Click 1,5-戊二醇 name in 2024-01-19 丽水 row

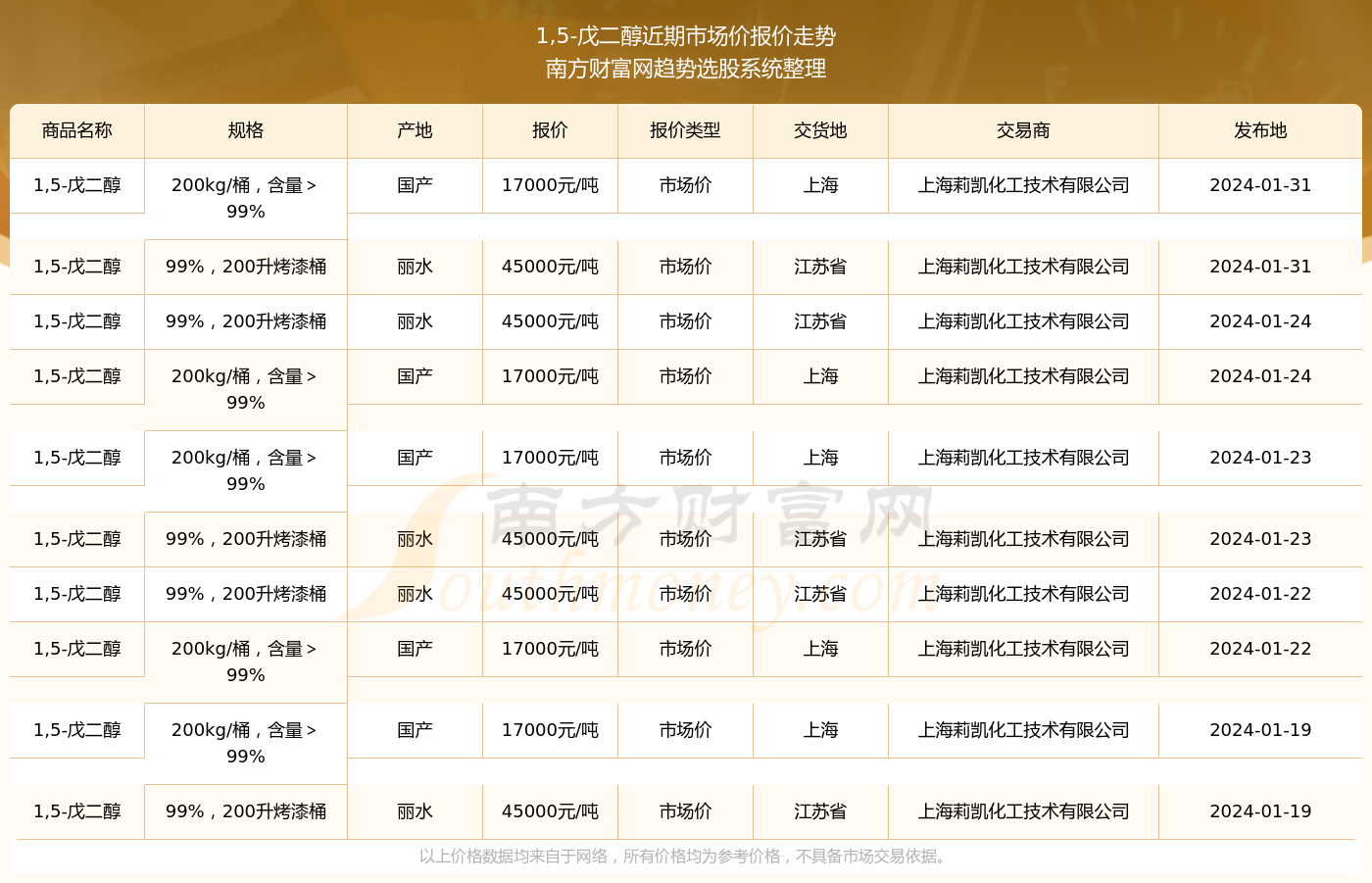(77, 811)
